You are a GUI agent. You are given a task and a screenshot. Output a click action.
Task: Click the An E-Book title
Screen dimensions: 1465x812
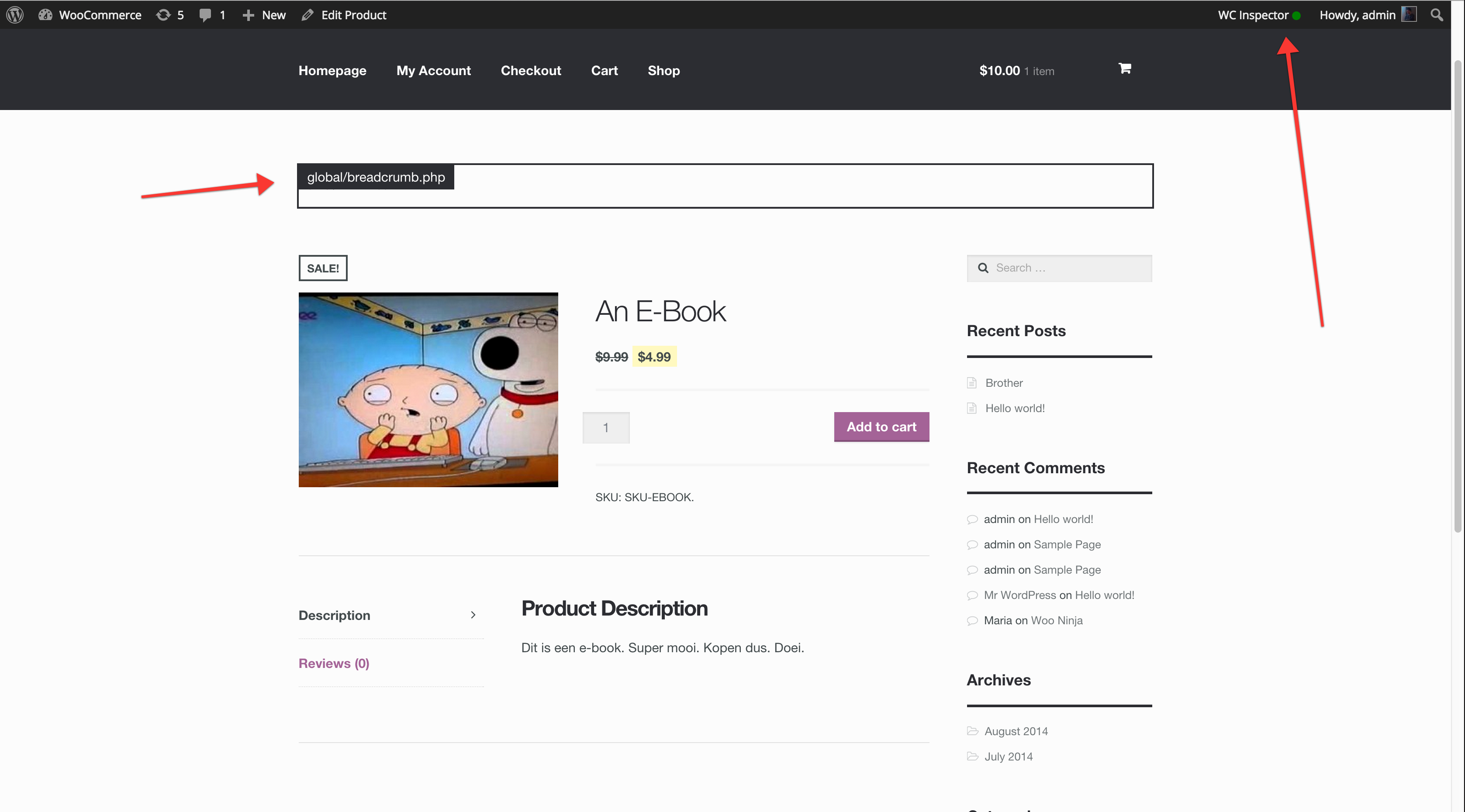coord(660,311)
